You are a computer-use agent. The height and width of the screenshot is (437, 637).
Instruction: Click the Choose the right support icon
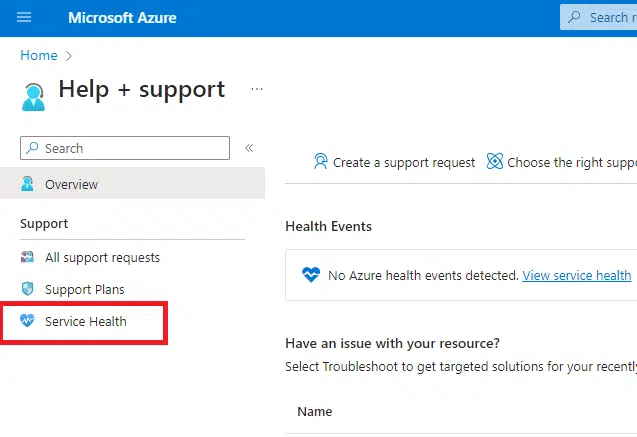495,161
